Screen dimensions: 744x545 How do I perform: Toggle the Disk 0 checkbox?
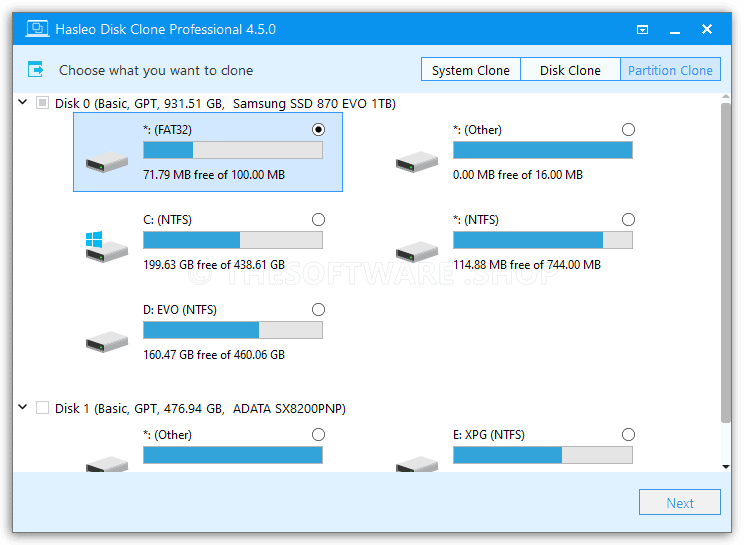point(42,103)
